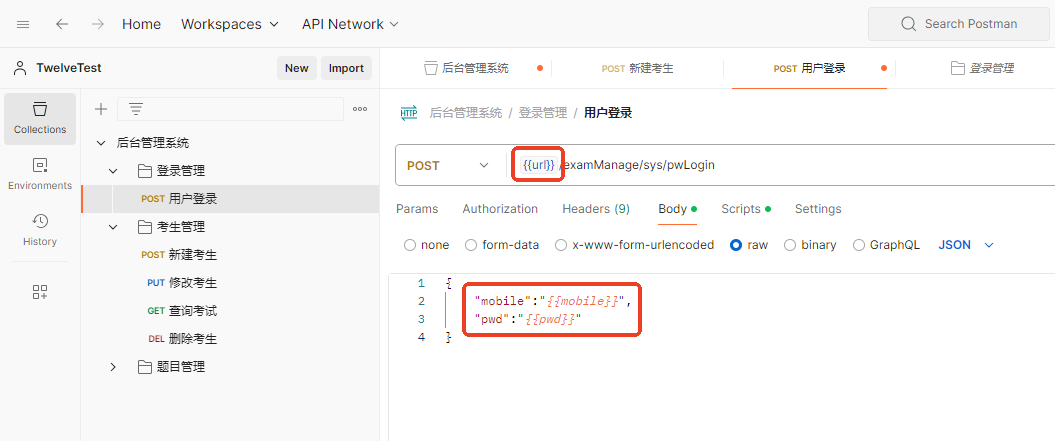Click the Search Postman field
This screenshot has height=441, width=1055.
pyautogui.click(x=959, y=24)
